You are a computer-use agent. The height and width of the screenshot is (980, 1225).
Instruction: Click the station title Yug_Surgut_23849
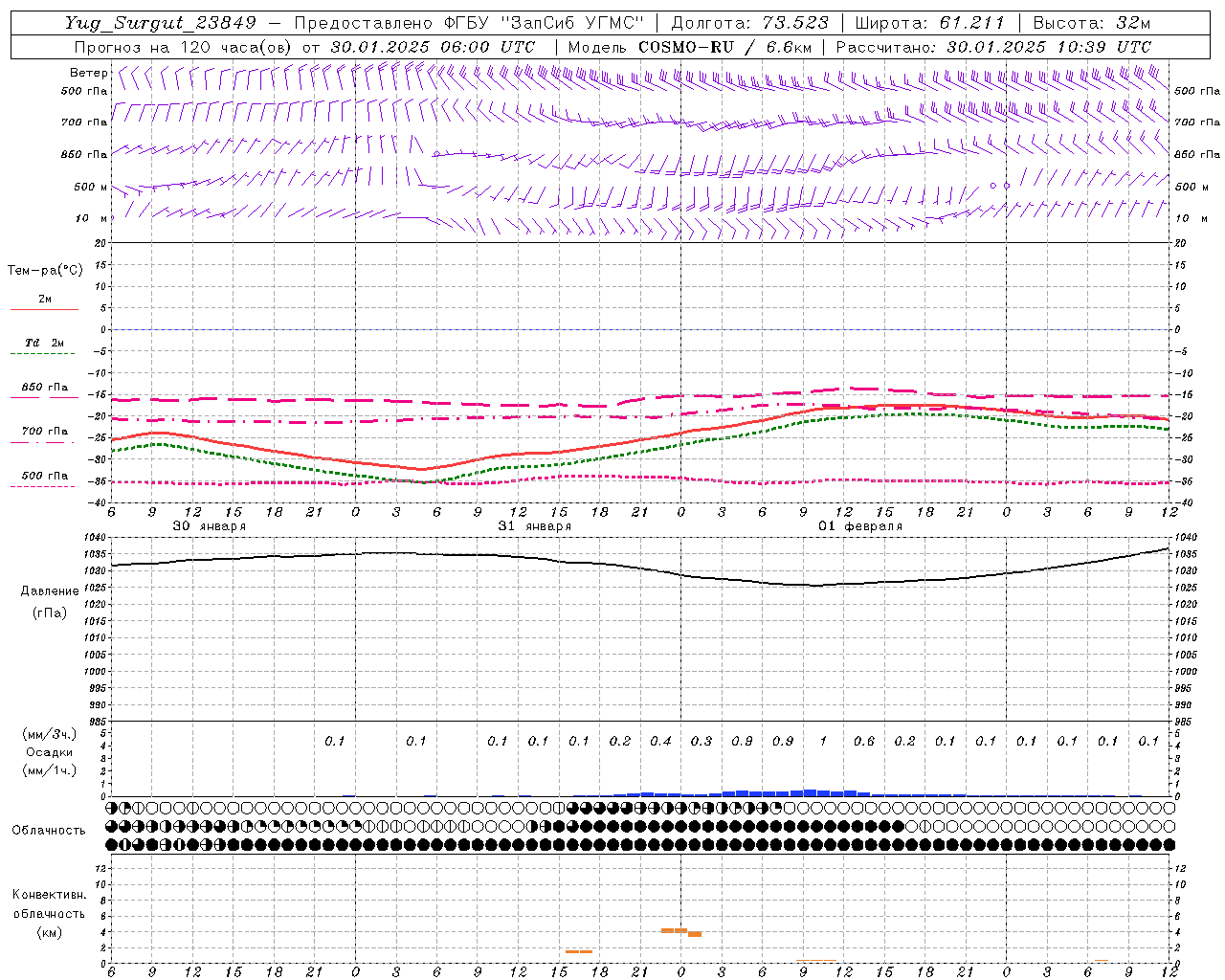(x=161, y=24)
